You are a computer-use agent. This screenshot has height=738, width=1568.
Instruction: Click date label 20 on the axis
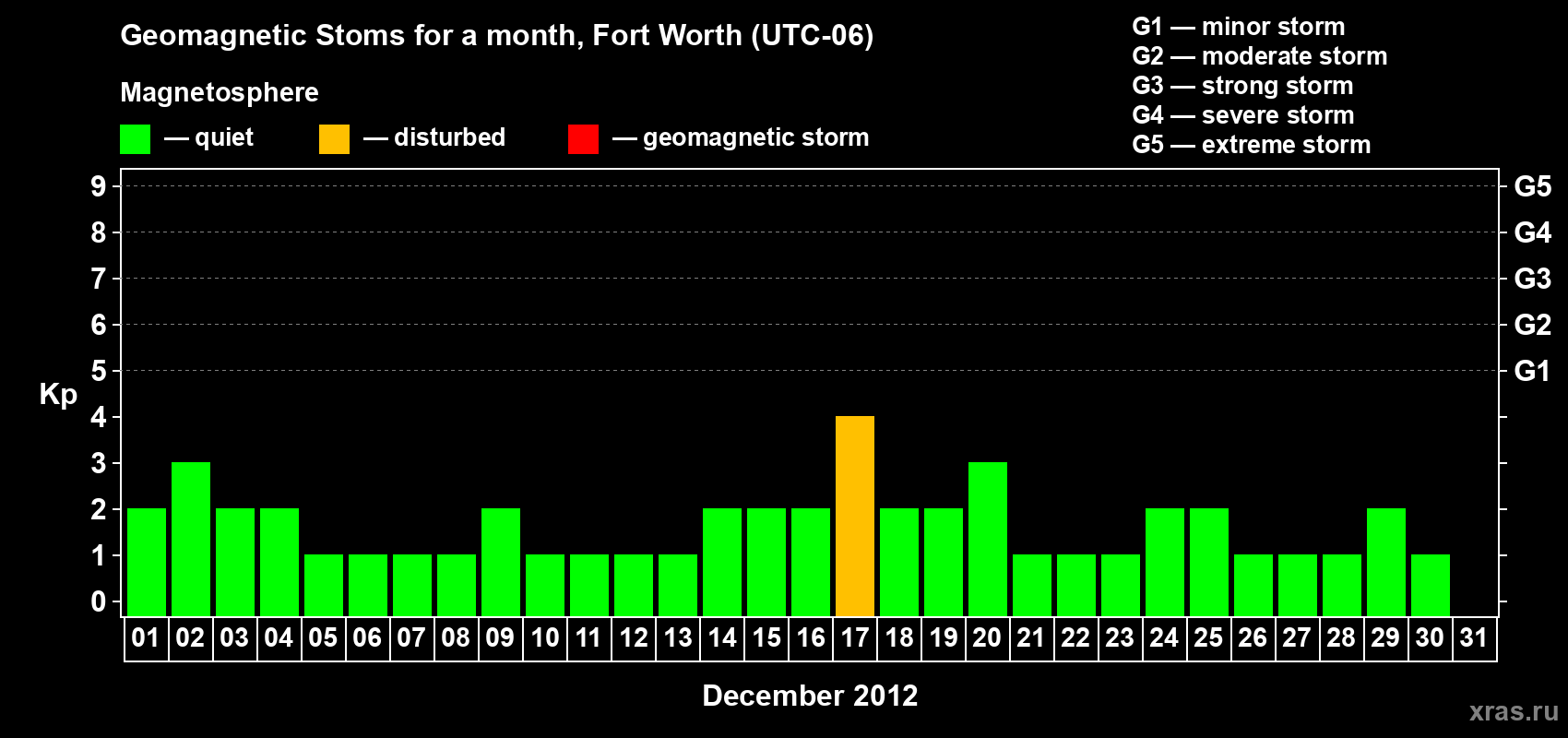click(x=987, y=638)
